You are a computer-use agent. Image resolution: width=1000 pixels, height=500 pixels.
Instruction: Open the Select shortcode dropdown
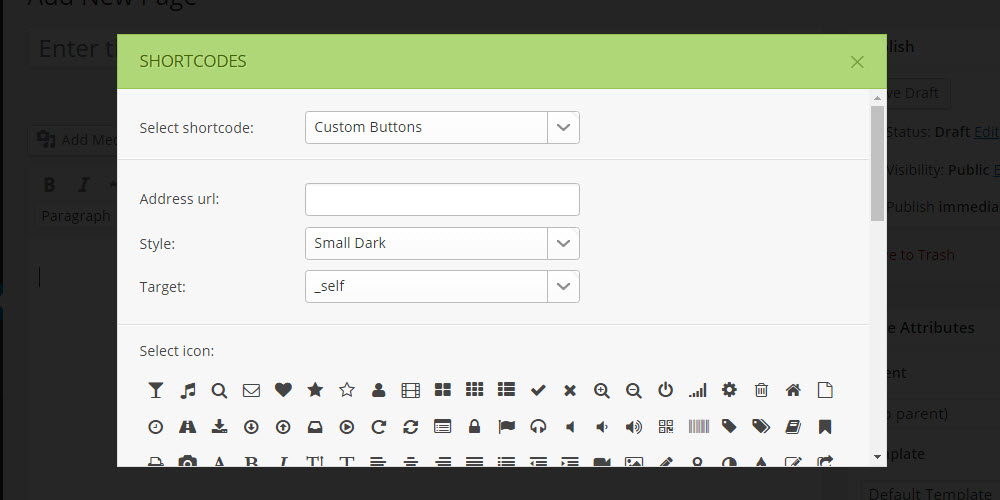pyautogui.click(x=442, y=128)
